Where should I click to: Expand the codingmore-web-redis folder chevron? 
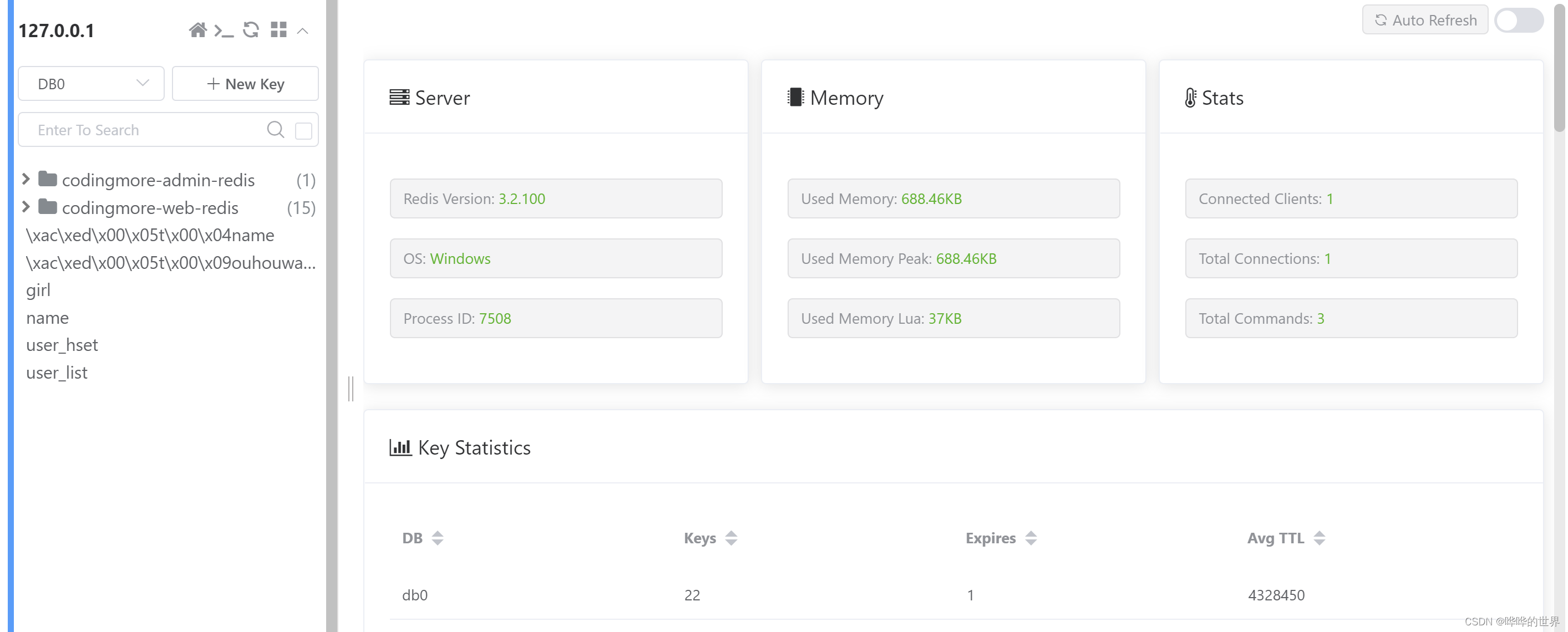tap(26, 207)
